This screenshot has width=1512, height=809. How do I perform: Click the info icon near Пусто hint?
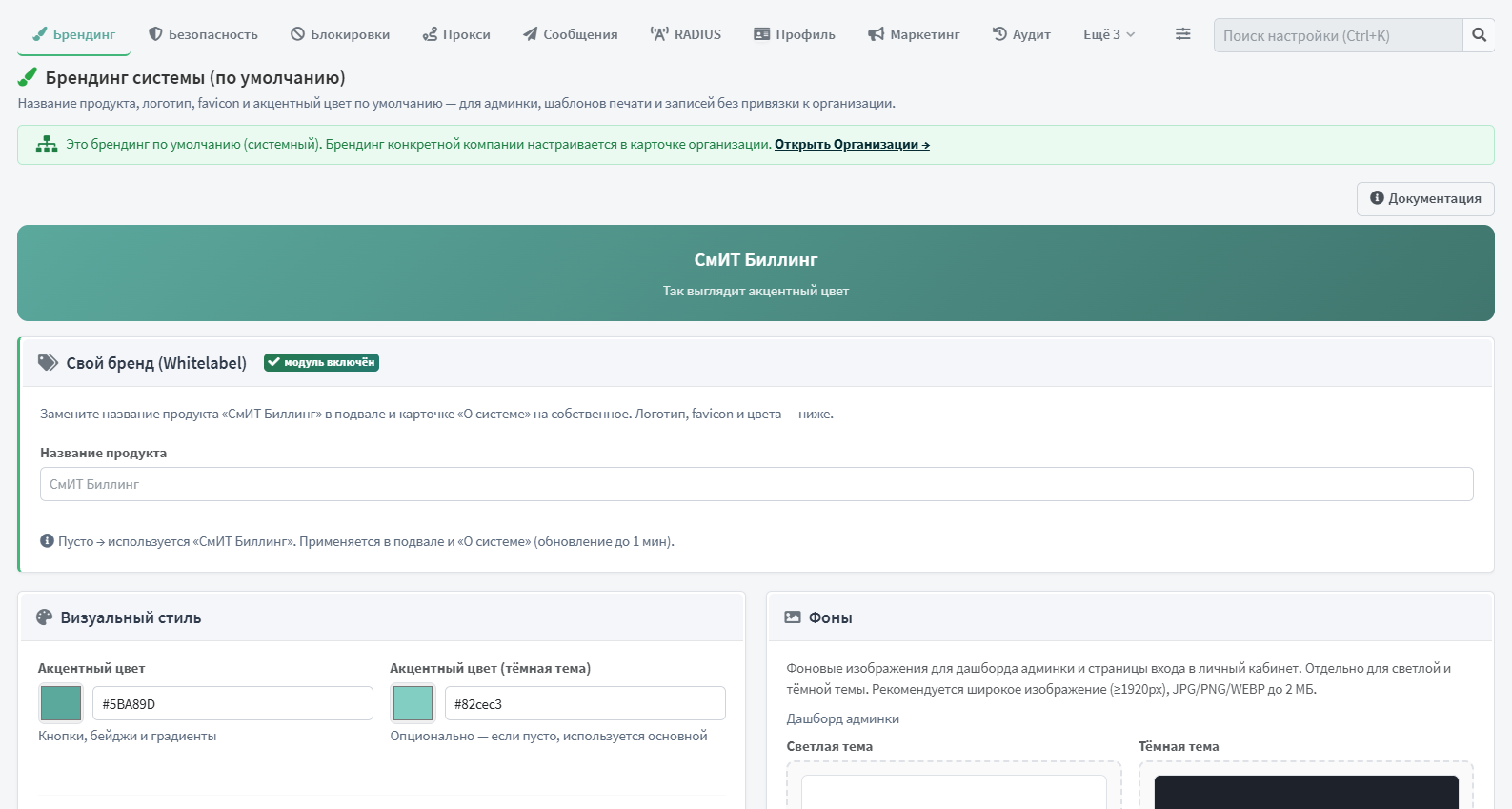pyautogui.click(x=47, y=541)
